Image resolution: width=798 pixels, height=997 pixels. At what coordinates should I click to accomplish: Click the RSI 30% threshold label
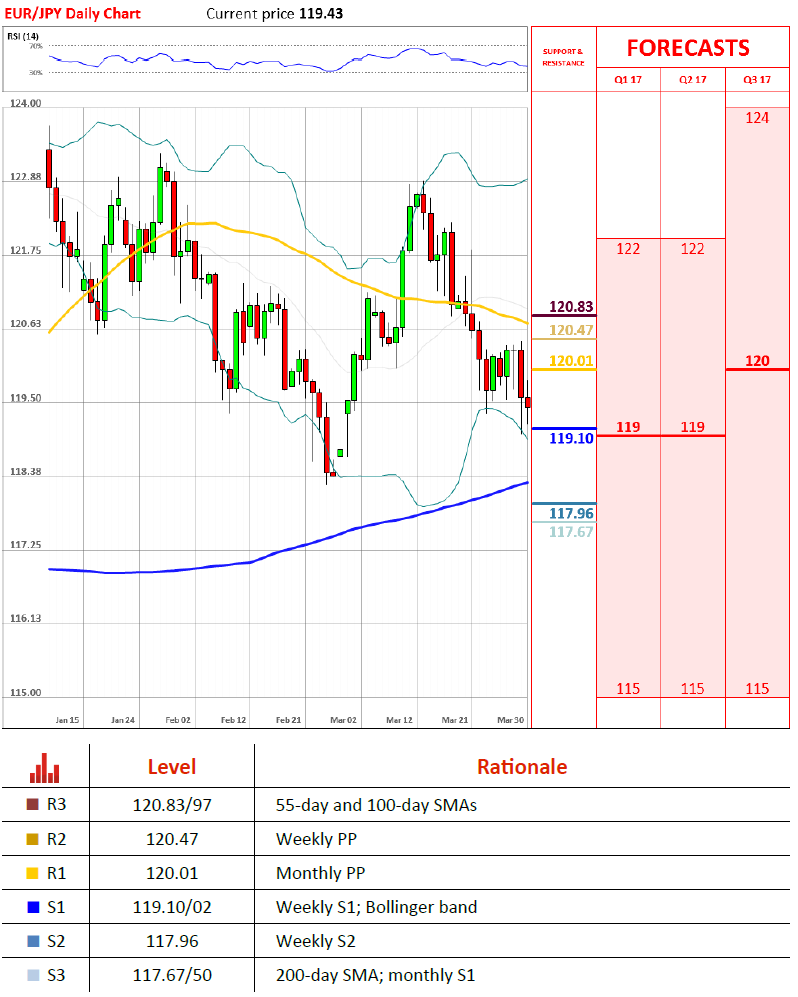pos(36,72)
